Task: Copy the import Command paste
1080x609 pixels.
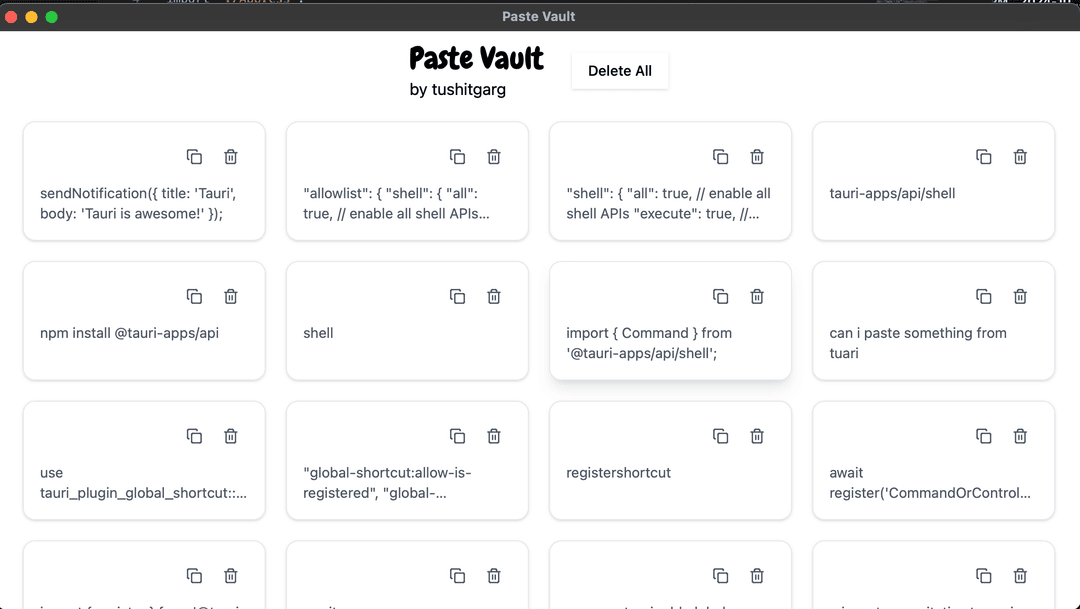Action: (x=720, y=296)
